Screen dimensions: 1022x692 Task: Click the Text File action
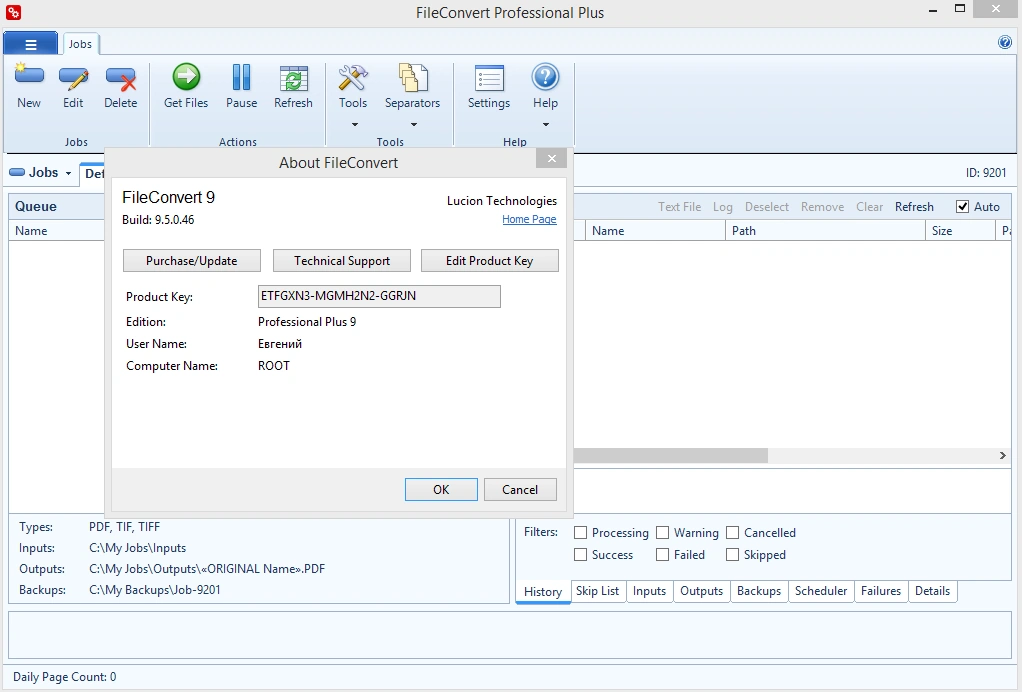click(679, 207)
